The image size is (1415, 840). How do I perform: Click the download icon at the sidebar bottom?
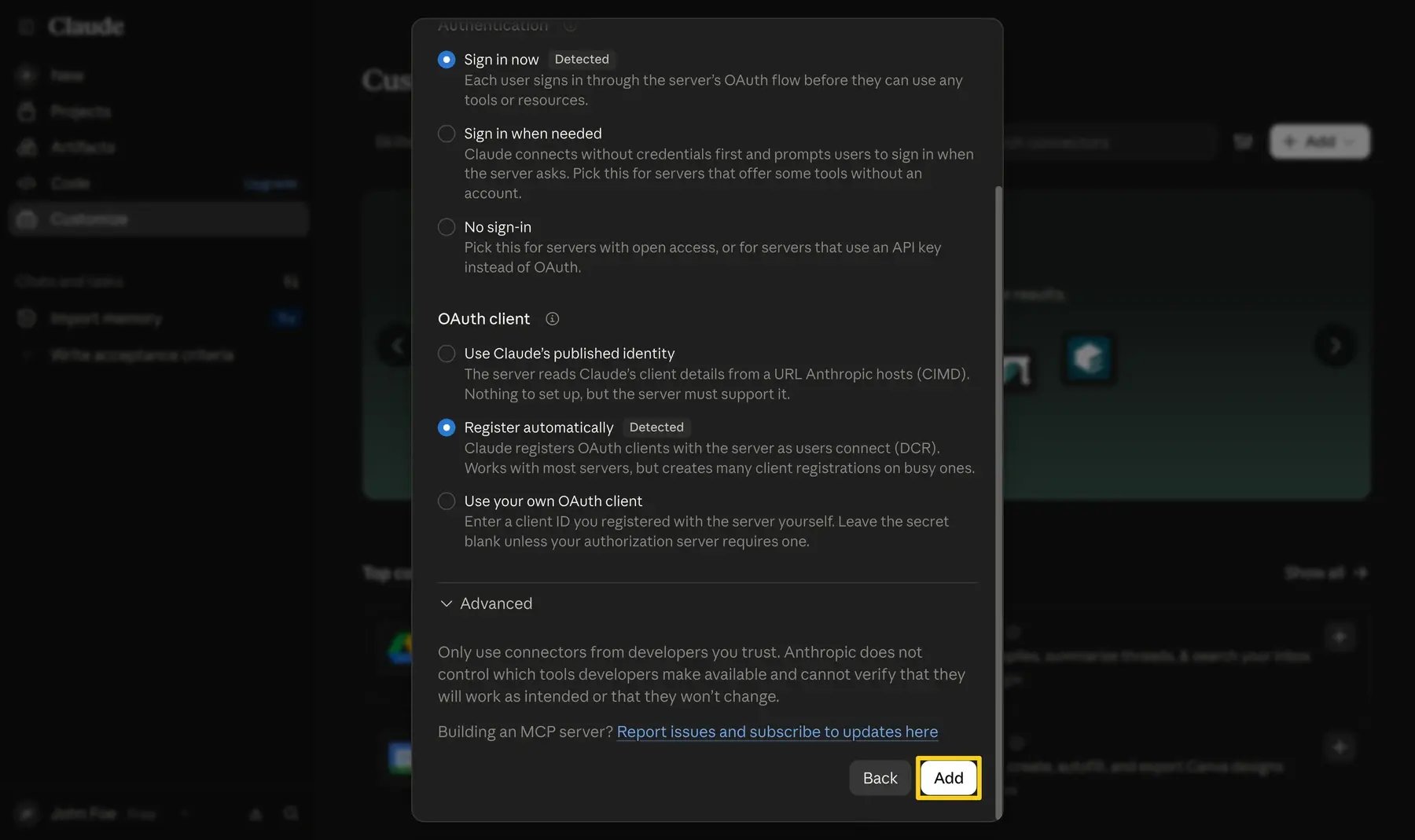point(255,814)
